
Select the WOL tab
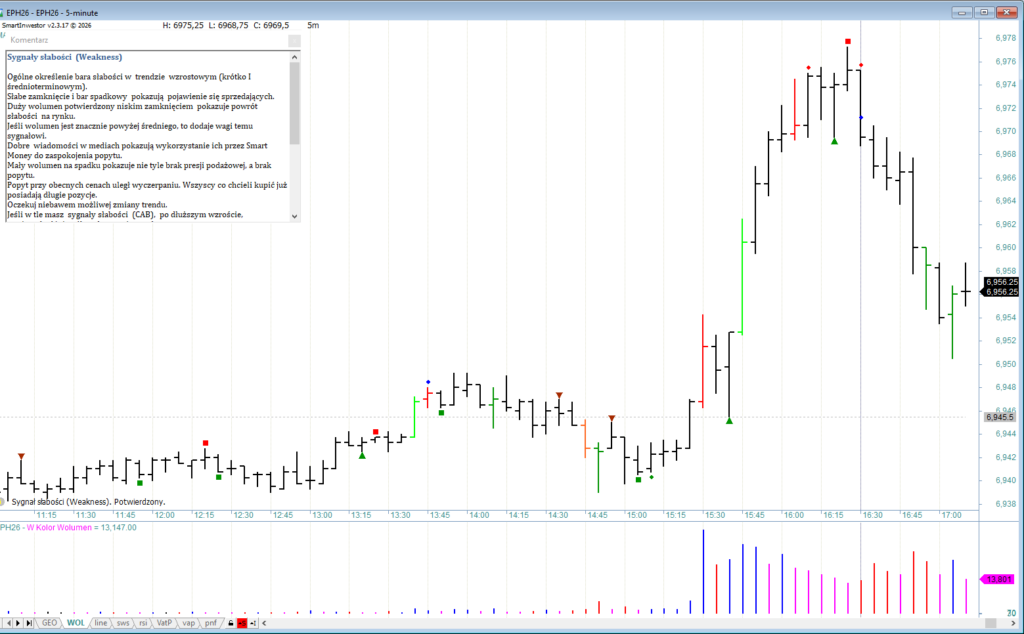[x=76, y=623]
